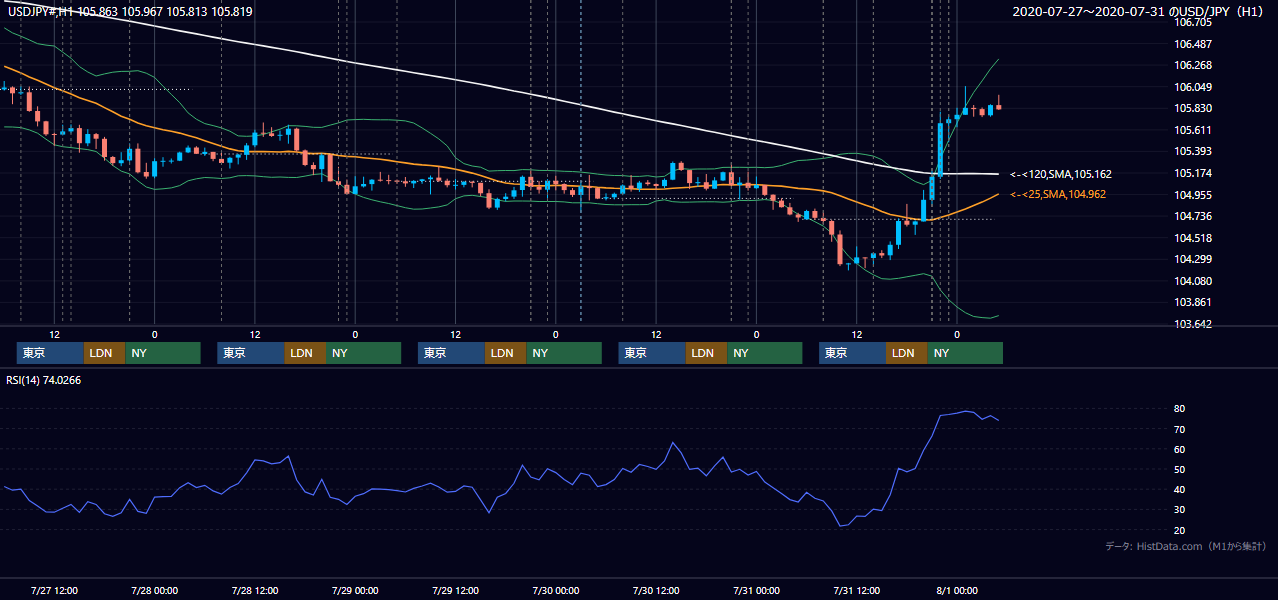Viewport: 1278px width, 600px height.
Task: Click the 東京 session block for 7/29
Action: 451,353
